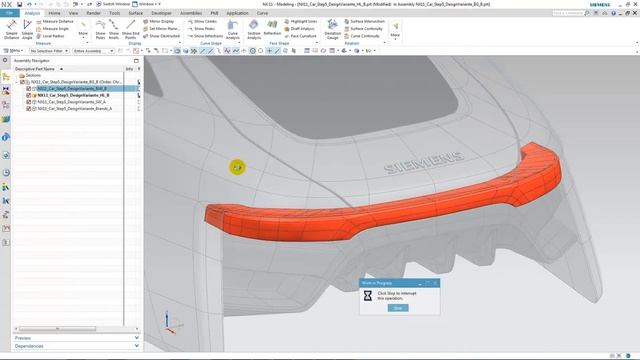Image resolution: width=640 pixels, height=360 pixels.
Task: Click Set Mirror Plane
Action: point(161,29)
